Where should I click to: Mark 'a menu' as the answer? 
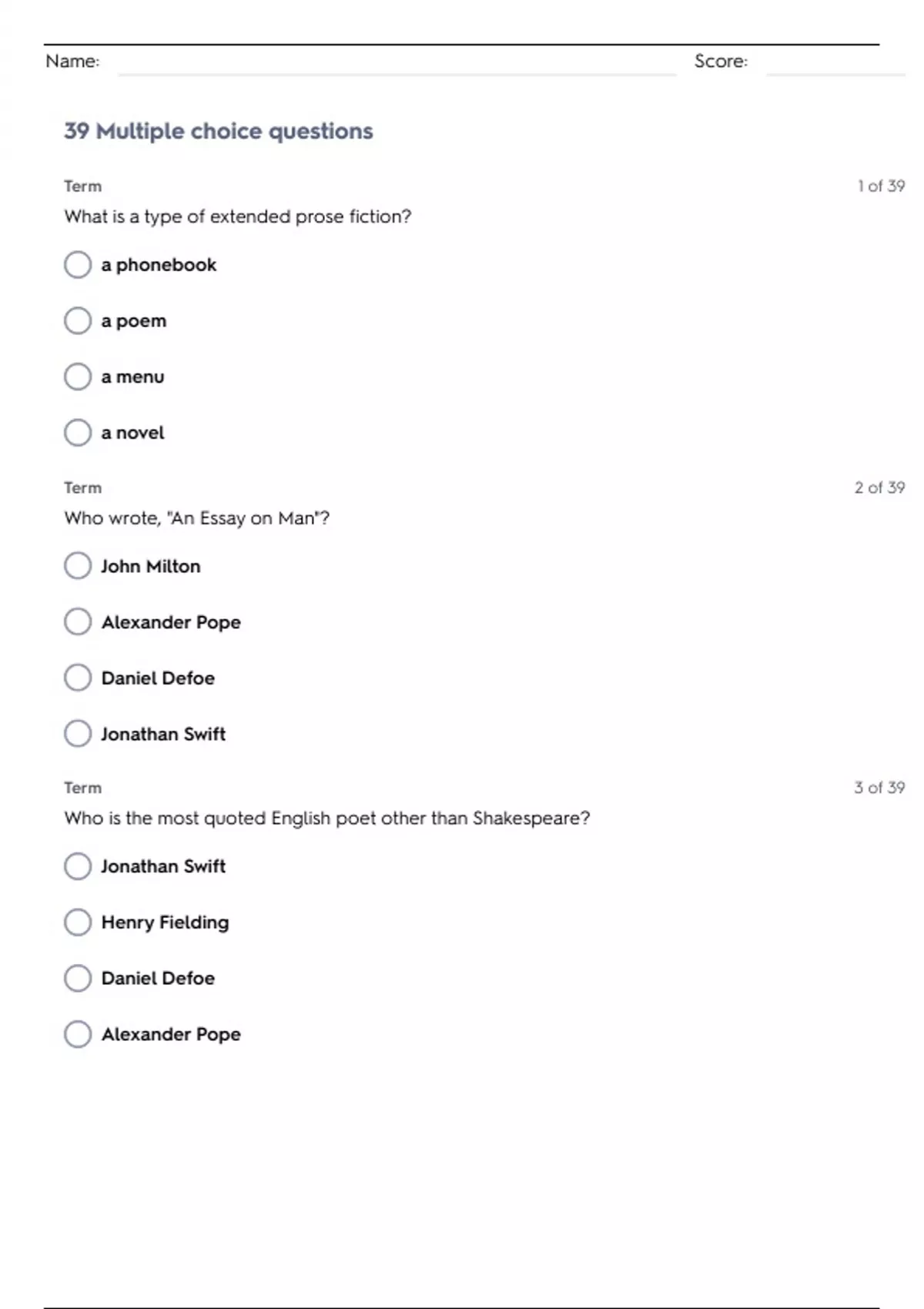[x=78, y=377]
